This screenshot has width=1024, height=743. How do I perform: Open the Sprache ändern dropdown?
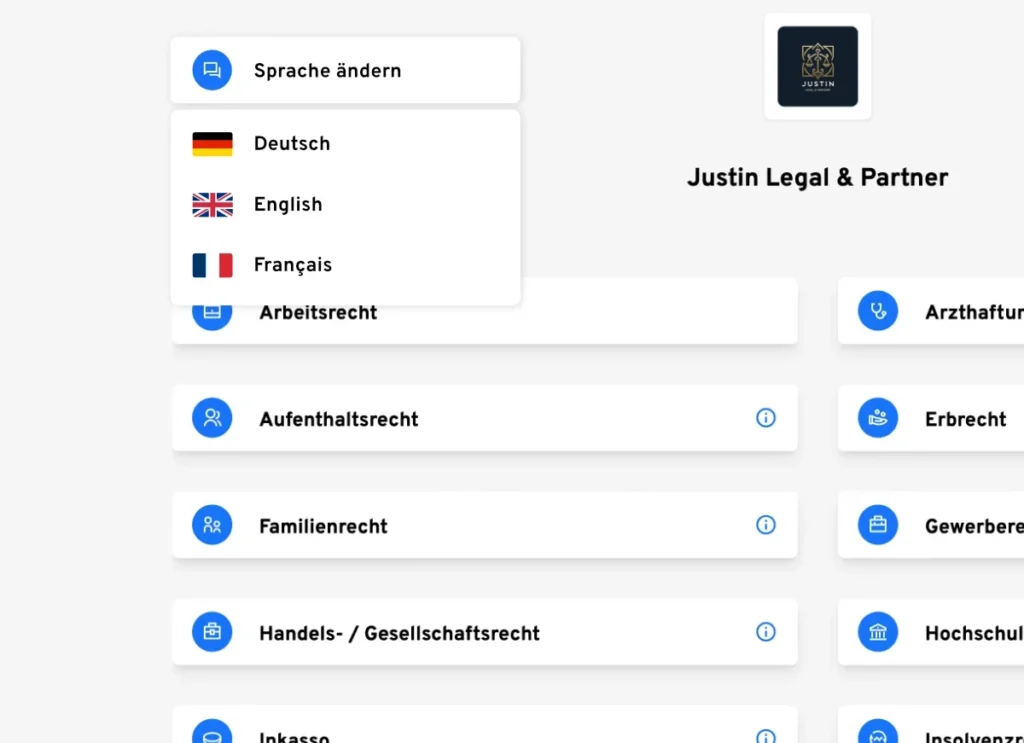click(x=345, y=71)
